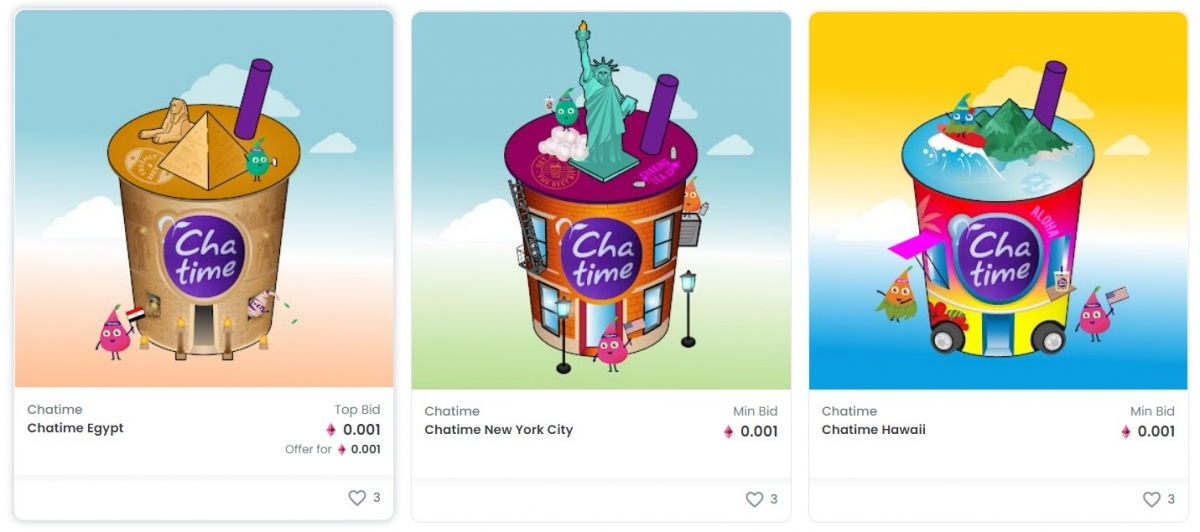The width and height of the screenshot is (1200, 532).
Task: Like the Chatime Egypt NFT with heart
Action: coord(357,498)
